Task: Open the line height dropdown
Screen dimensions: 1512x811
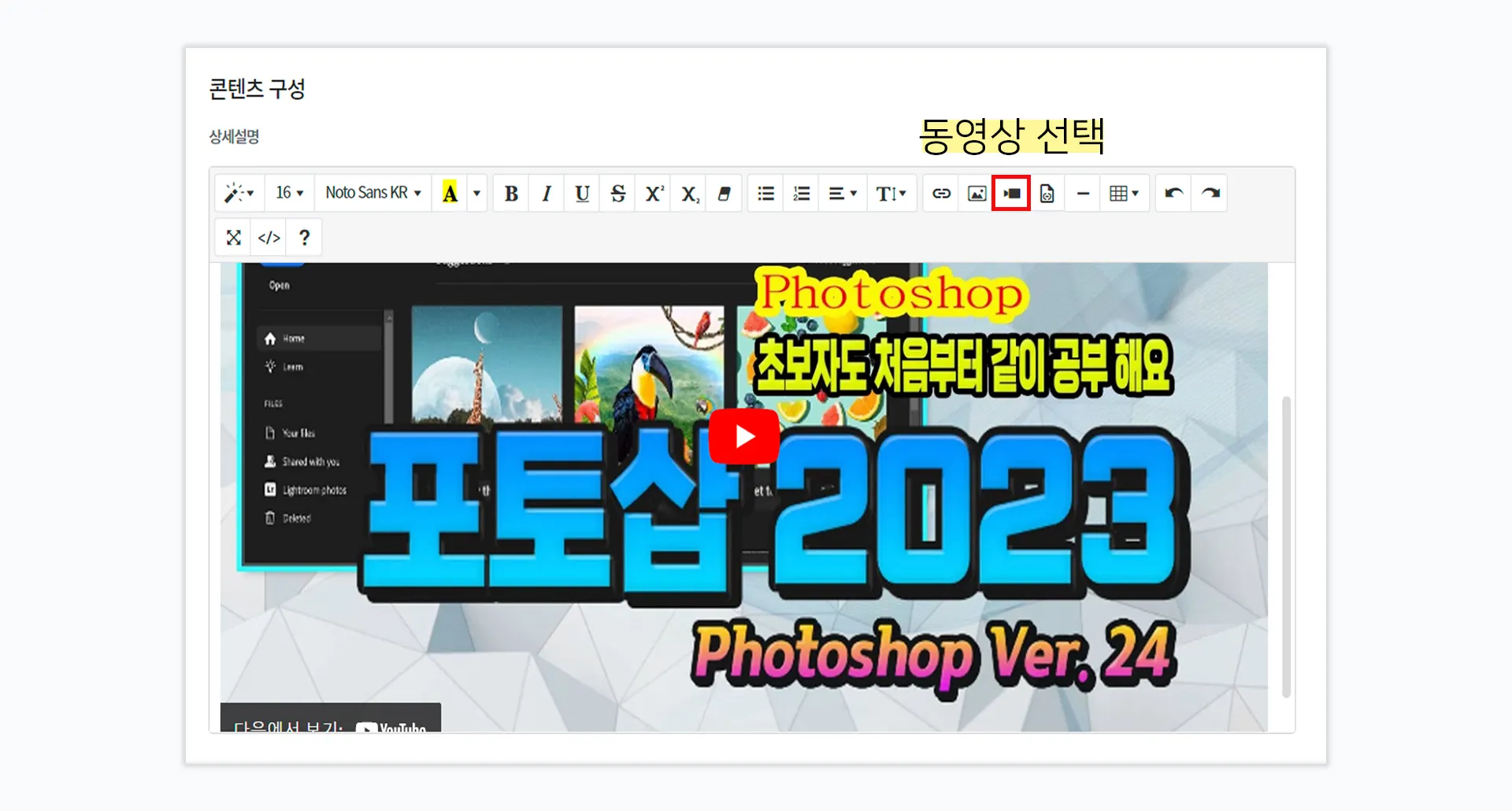Action: 891,193
